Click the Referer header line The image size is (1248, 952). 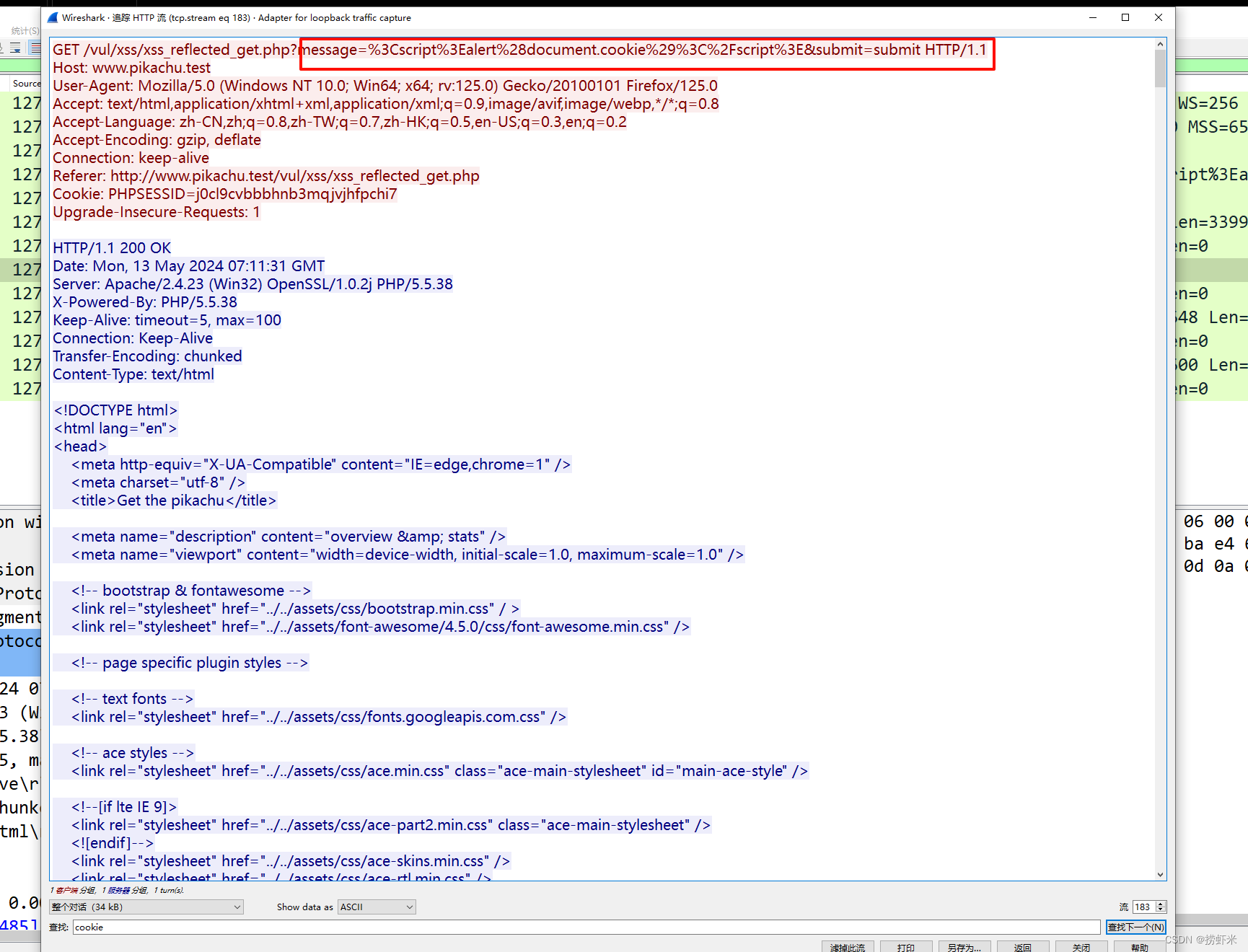point(266,176)
